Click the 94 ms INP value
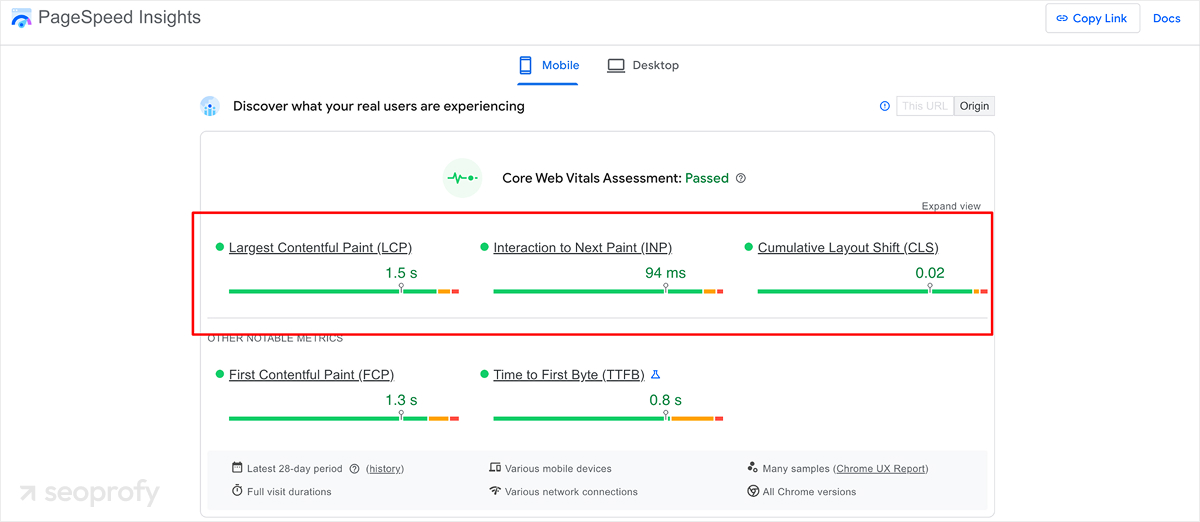Image resolution: width=1200 pixels, height=522 pixels. (665, 272)
